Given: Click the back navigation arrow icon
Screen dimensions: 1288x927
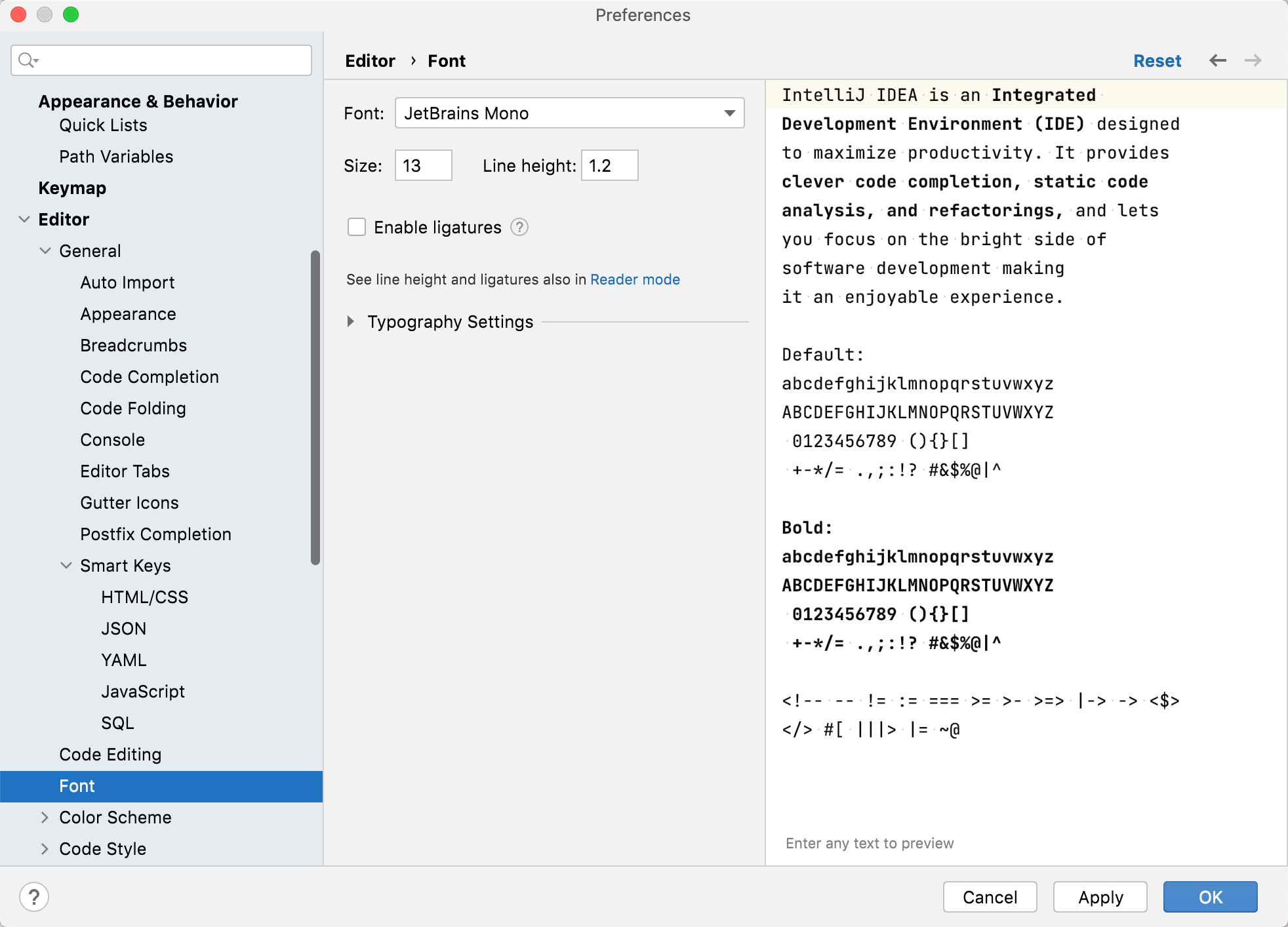Looking at the screenshot, I should click(x=1217, y=61).
